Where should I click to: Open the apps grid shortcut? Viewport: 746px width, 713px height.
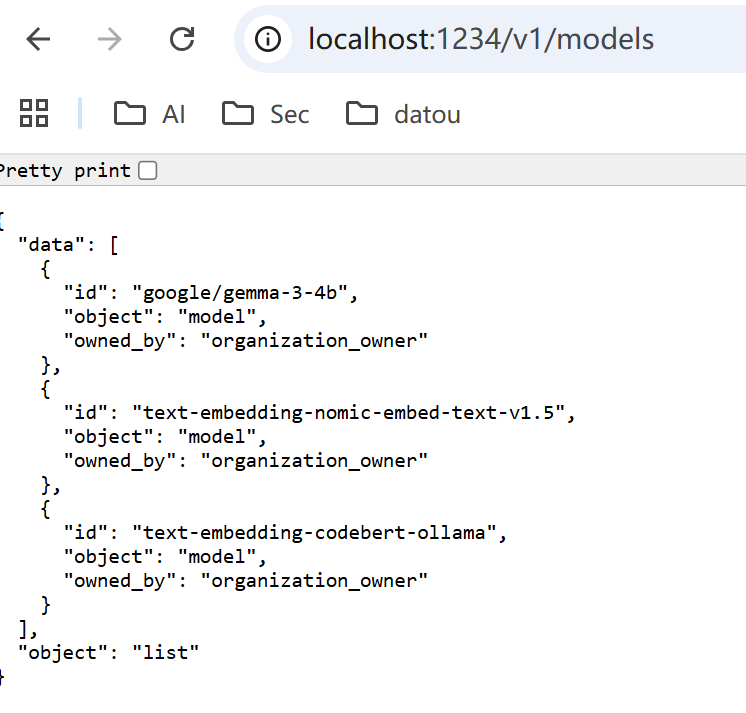(x=34, y=113)
